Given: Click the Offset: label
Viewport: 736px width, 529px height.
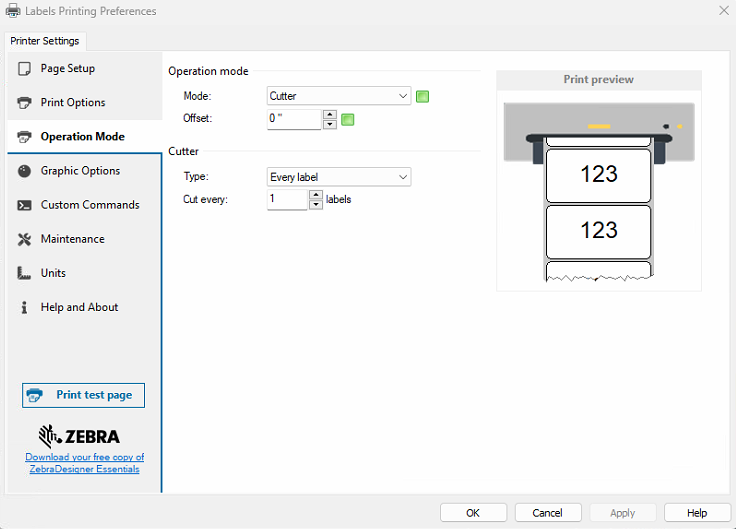Looking at the screenshot, I should 198,118.
